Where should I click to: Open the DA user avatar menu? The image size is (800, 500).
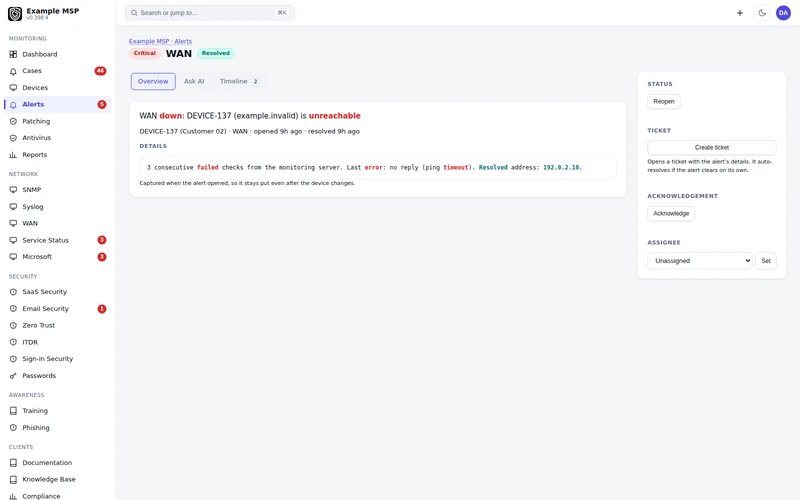[x=783, y=13]
